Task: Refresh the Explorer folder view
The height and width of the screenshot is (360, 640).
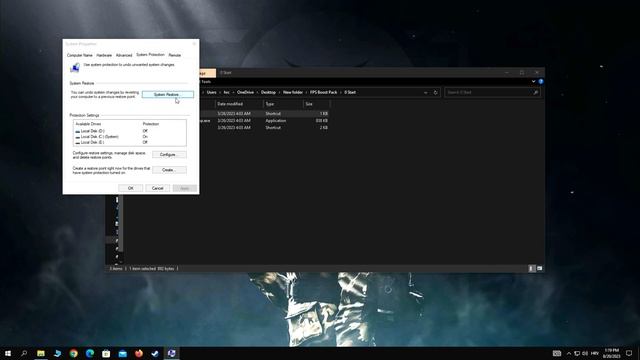Action: 436,93
